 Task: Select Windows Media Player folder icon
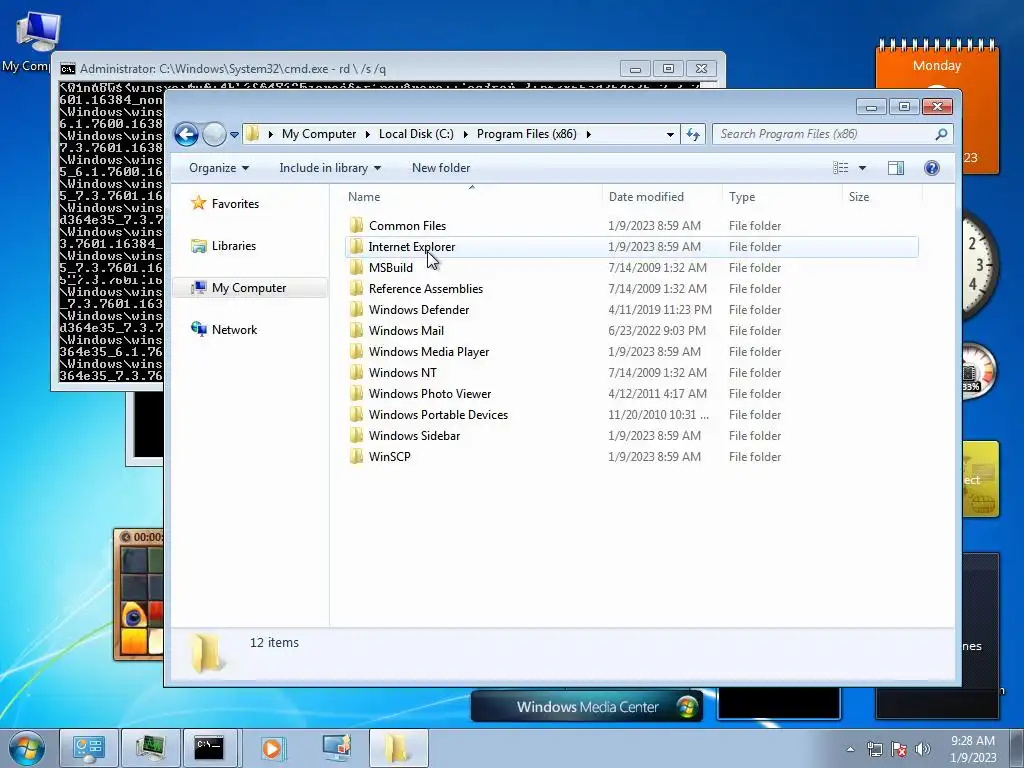coord(357,352)
